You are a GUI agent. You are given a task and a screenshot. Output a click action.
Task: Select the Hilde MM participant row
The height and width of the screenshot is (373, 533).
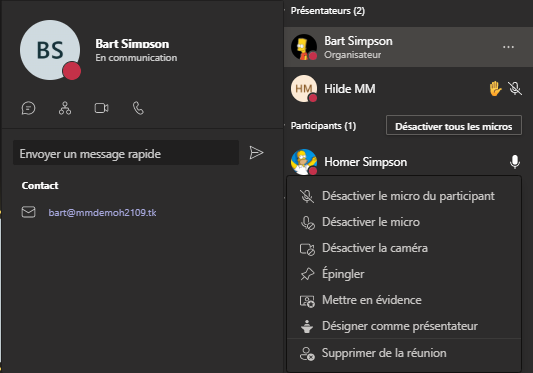click(x=408, y=88)
